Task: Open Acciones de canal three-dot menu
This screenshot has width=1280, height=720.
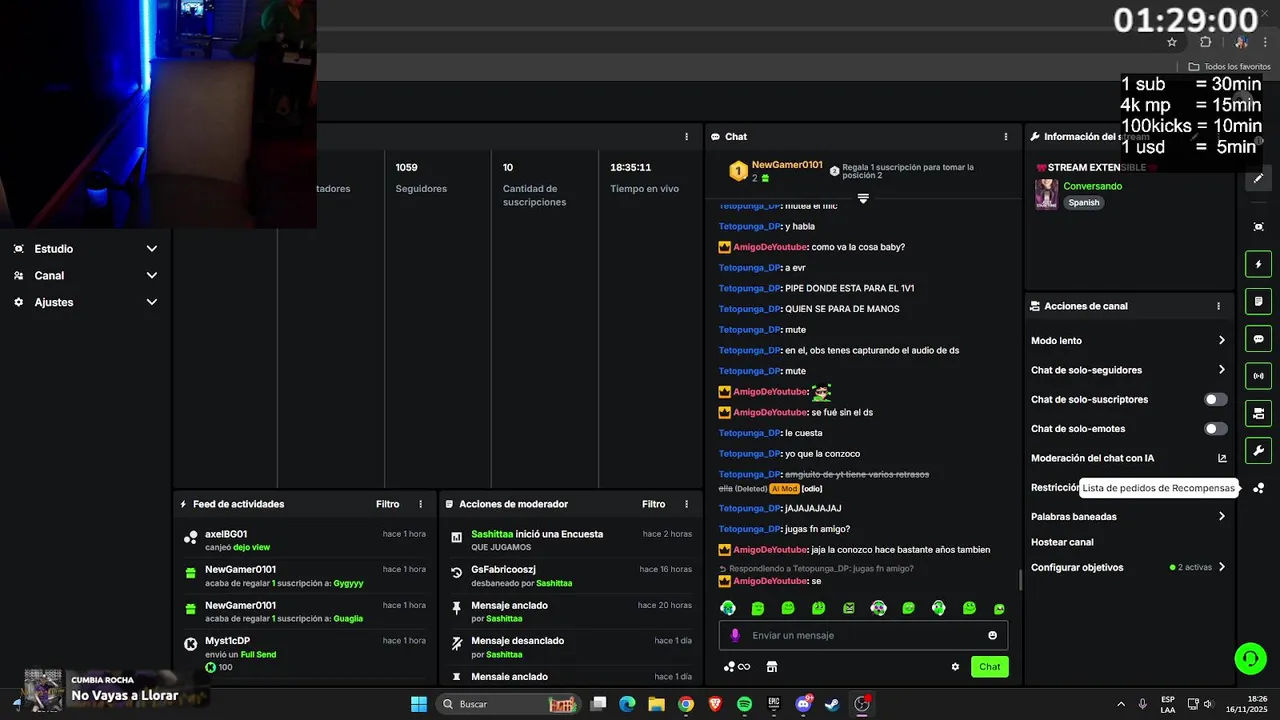Action: point(1218,306)
